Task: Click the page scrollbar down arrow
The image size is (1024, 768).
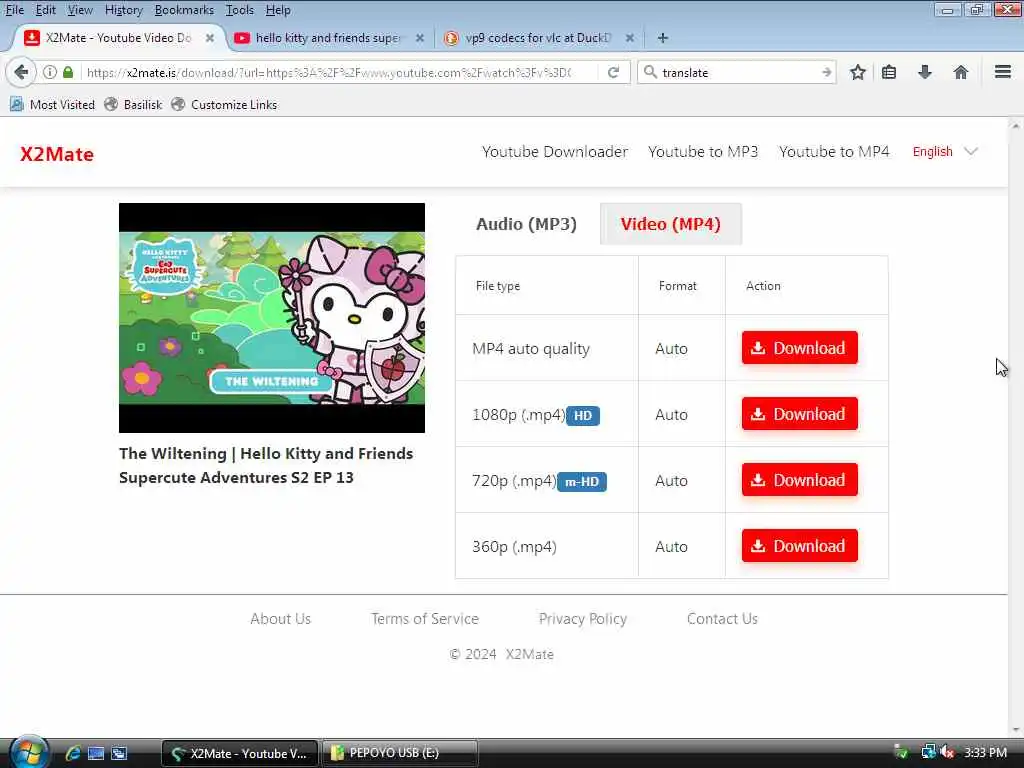Action: coord(1016,729)
